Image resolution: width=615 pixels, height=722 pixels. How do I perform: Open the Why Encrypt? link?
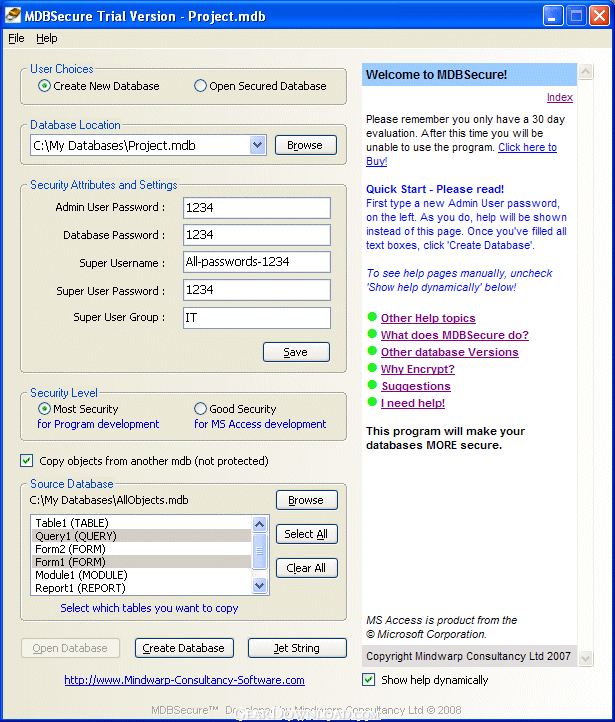pos(418,369)
